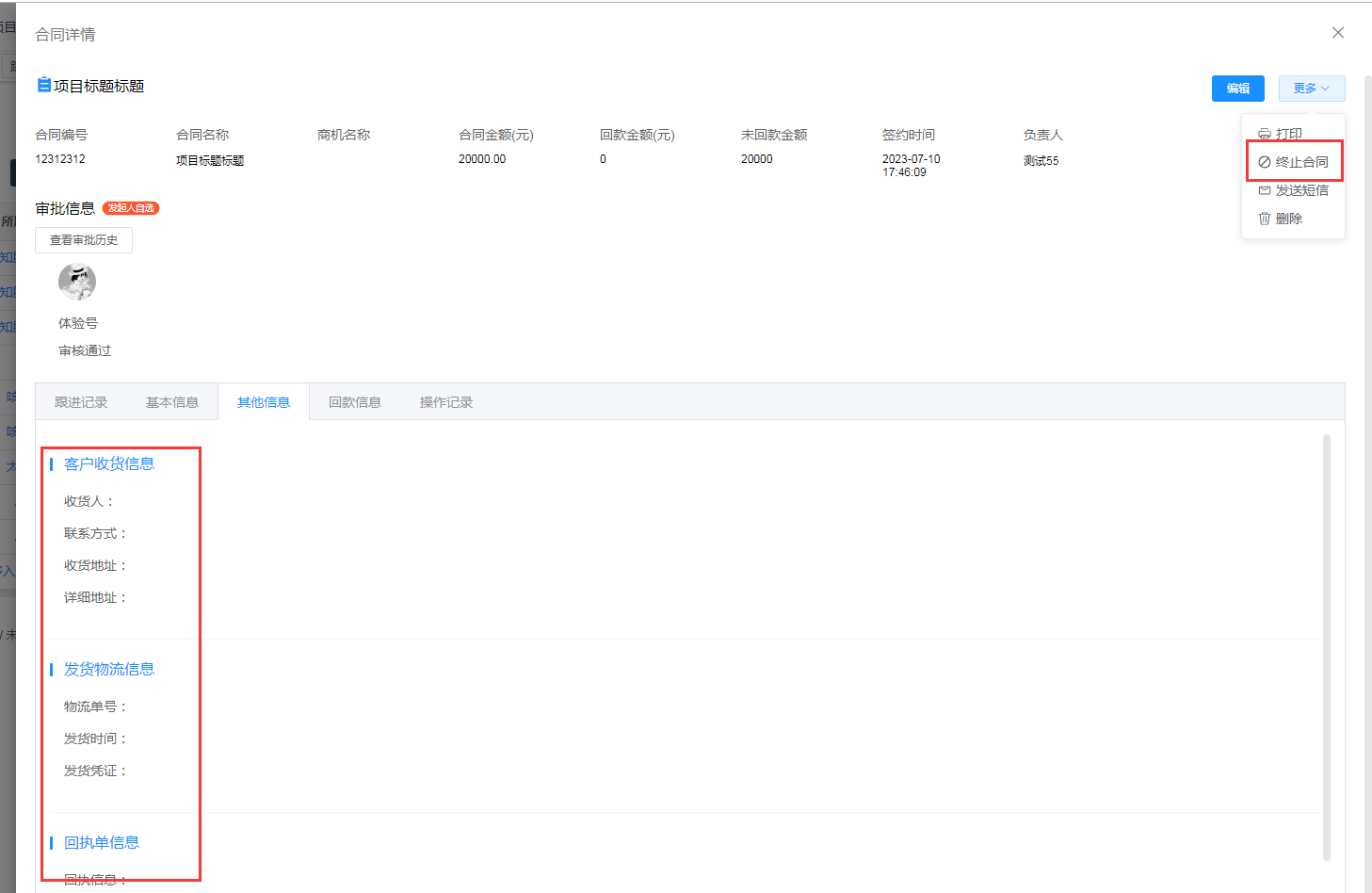Screen dimensions: 1372x893
Task: Open the 基本信息 tab
Action: pos(172,402)
